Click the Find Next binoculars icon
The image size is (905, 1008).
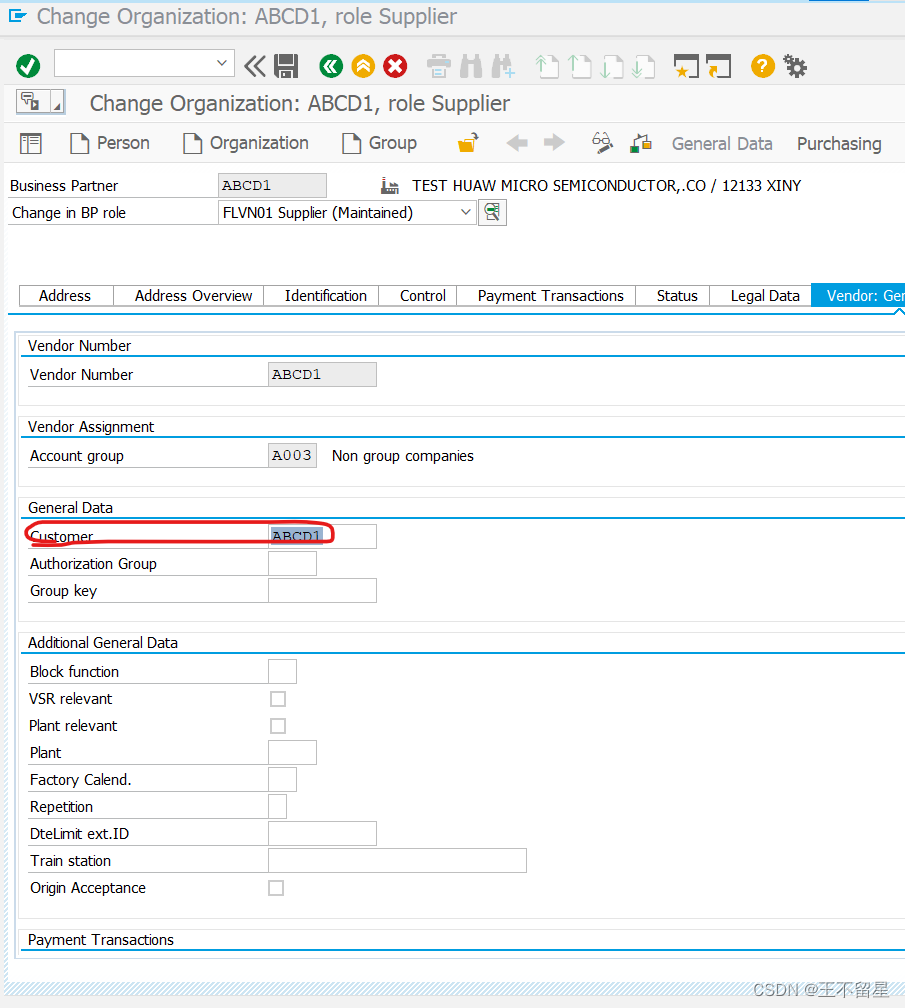click(x=503, y=66)
